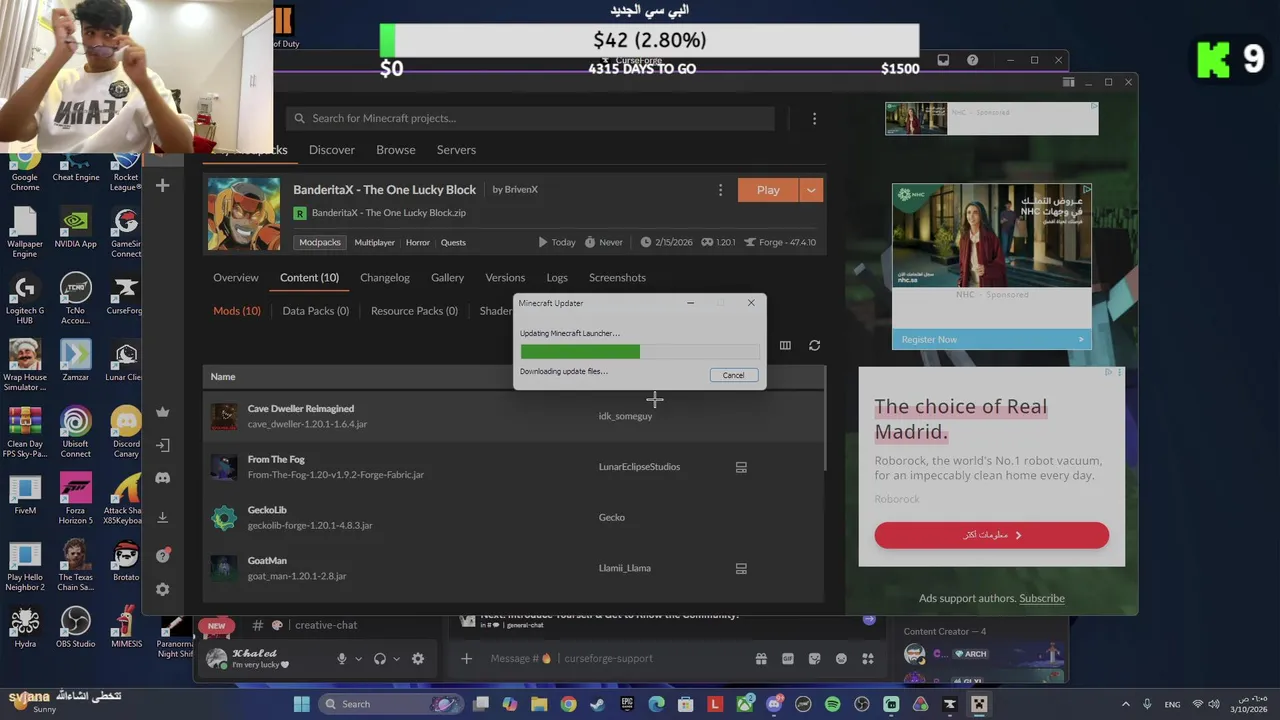Filter by Data Packs (0)
The height and width of the screenshot is (720, 1280).
coord(316,311)
